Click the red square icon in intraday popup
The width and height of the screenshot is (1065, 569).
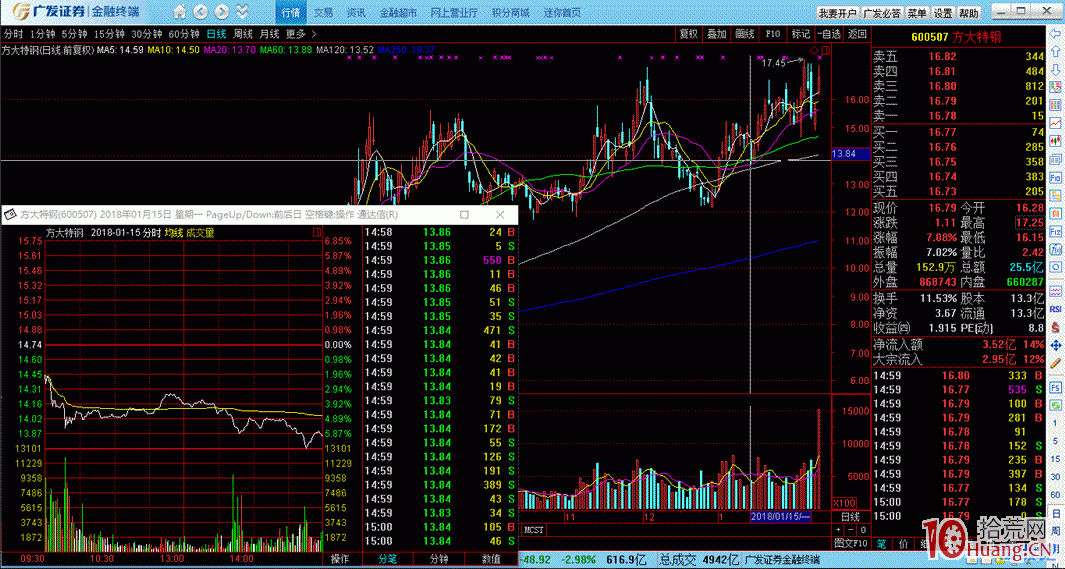(317, 233)
